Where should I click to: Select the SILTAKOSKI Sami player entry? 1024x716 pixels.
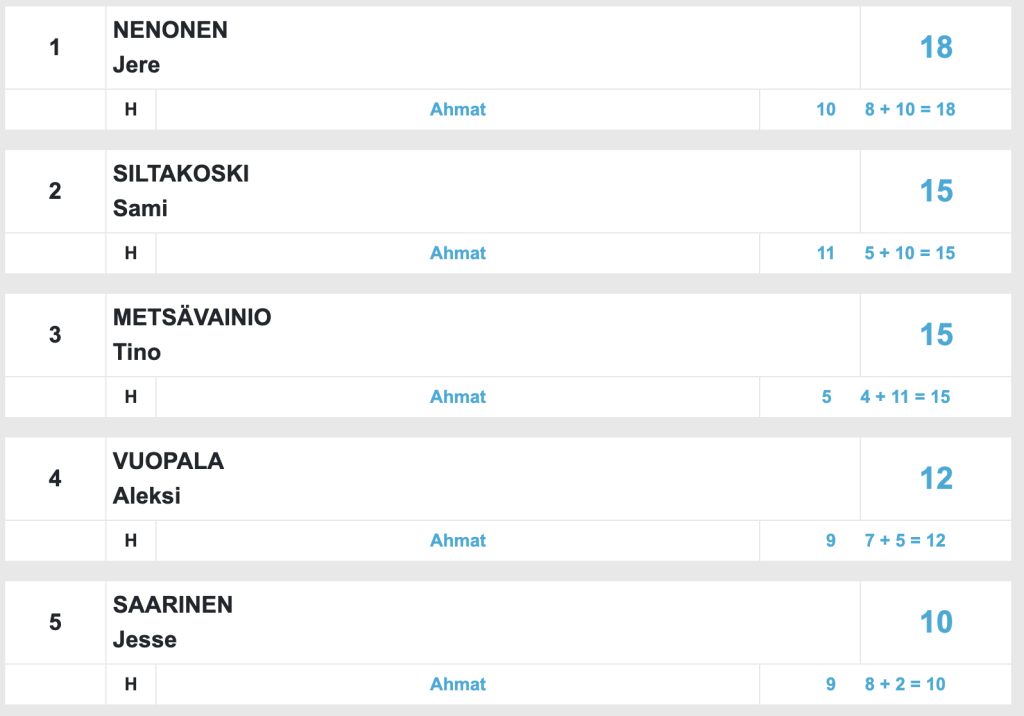(x=180, y=191)
